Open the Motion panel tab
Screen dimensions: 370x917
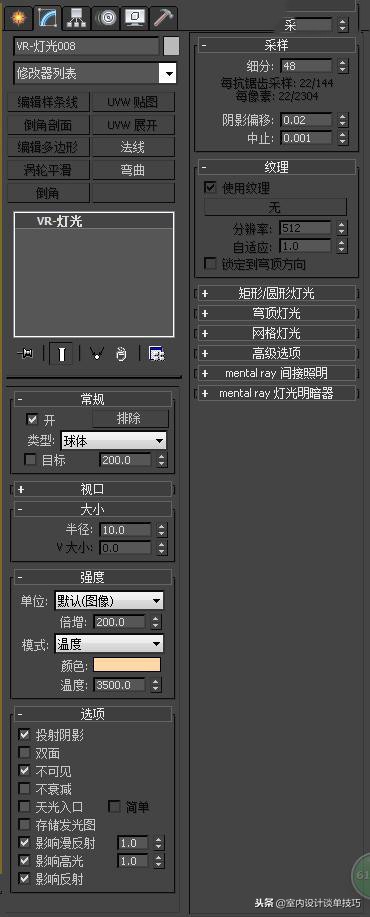(106, 18)
